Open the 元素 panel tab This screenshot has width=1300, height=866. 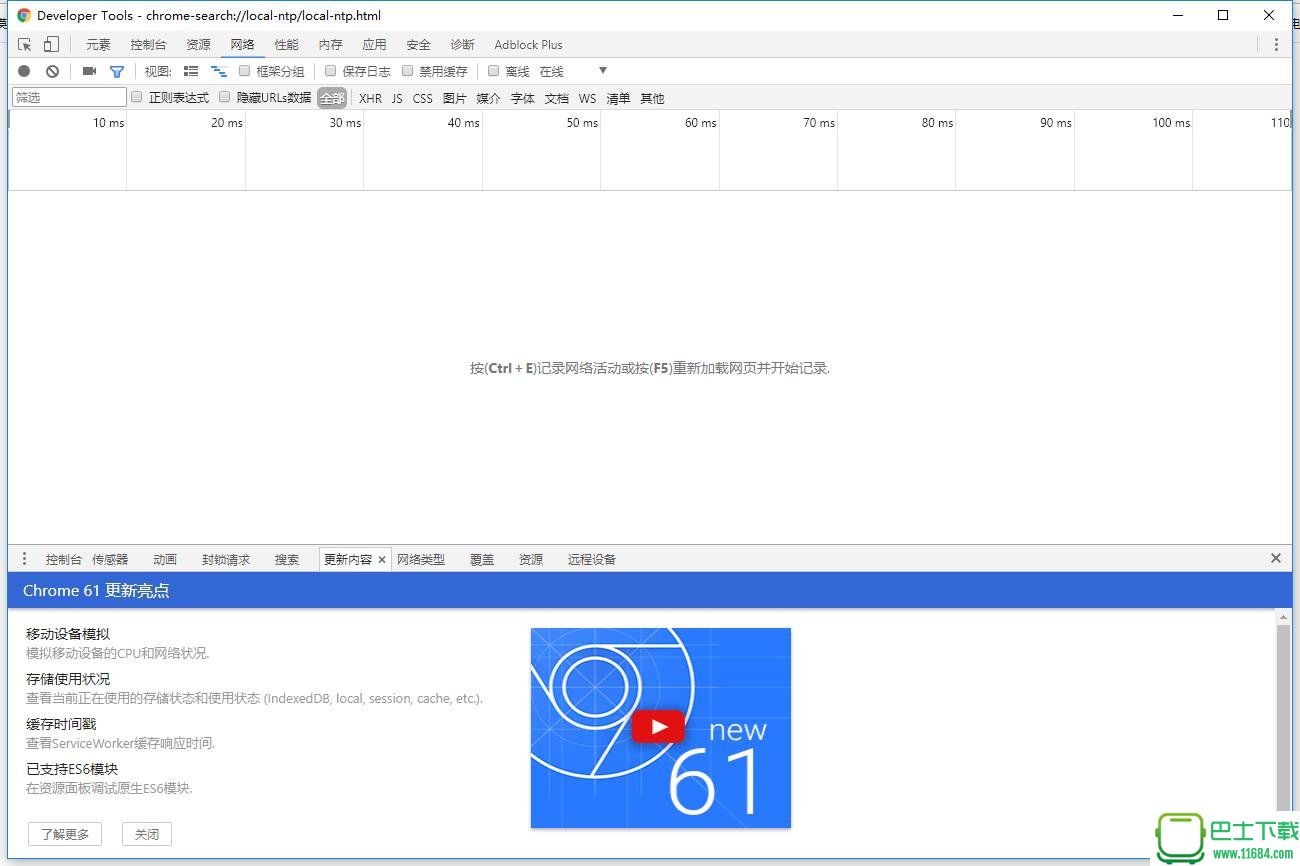[98, 45]
